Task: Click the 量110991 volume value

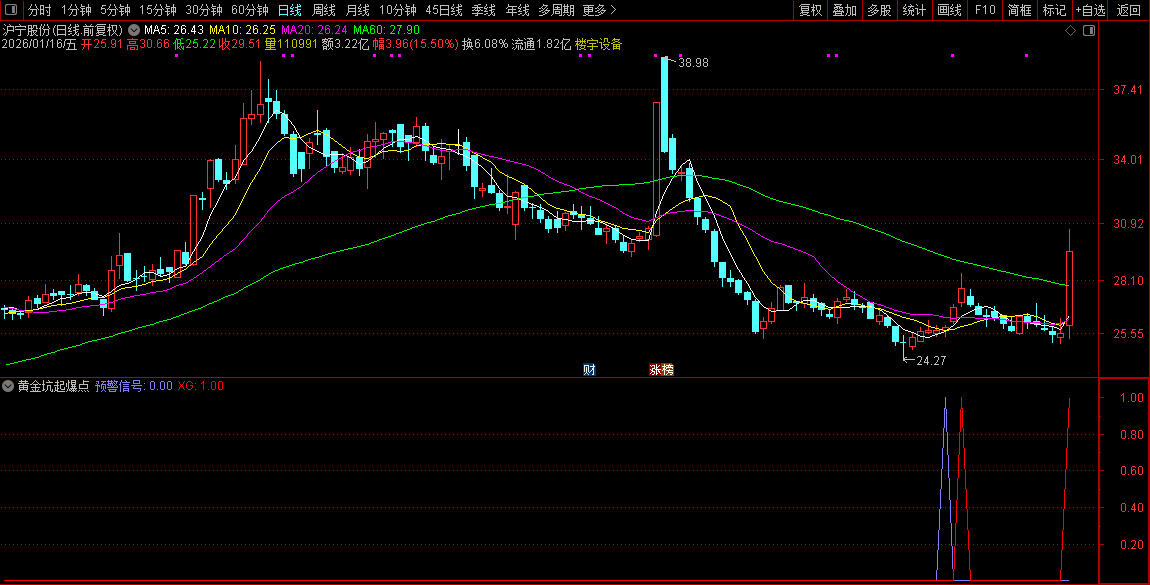Action: 291,45
